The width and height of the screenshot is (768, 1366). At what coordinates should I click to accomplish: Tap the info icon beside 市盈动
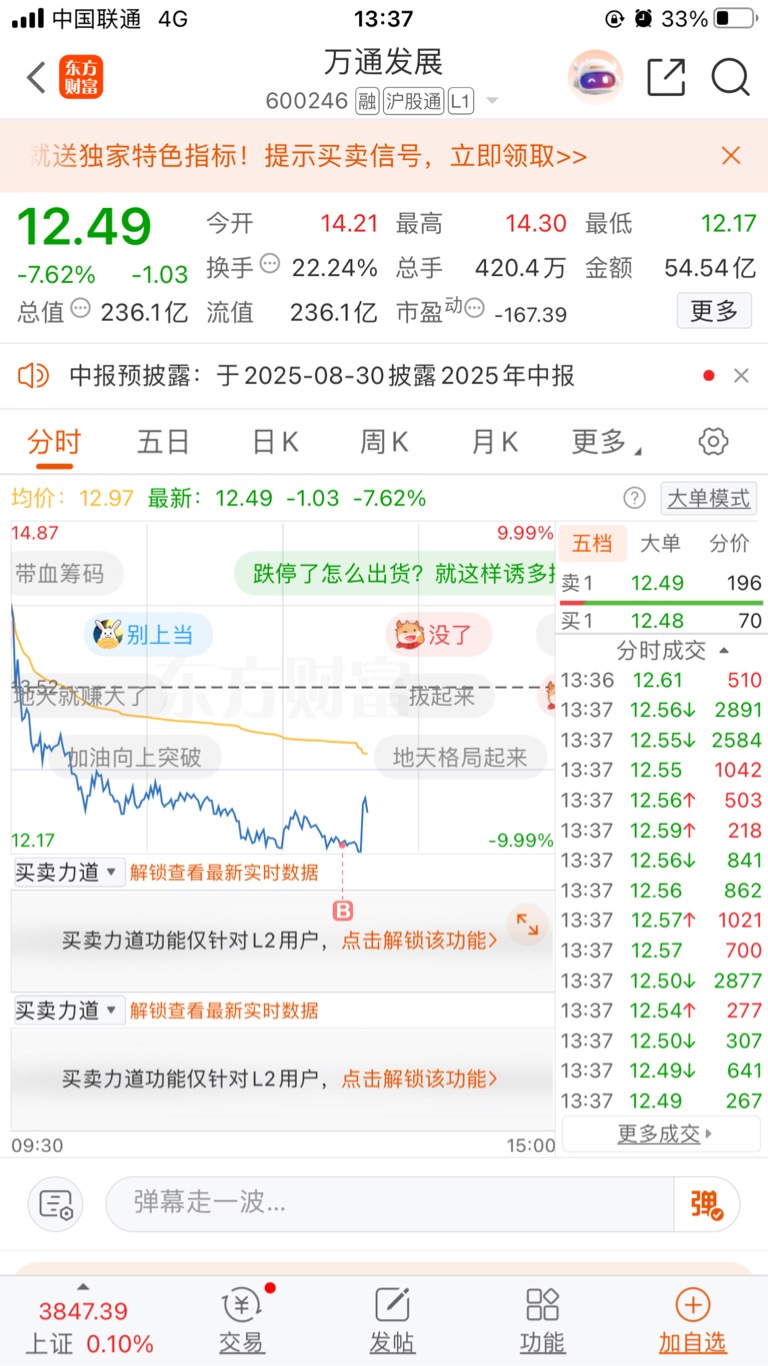tap(475, 308)
